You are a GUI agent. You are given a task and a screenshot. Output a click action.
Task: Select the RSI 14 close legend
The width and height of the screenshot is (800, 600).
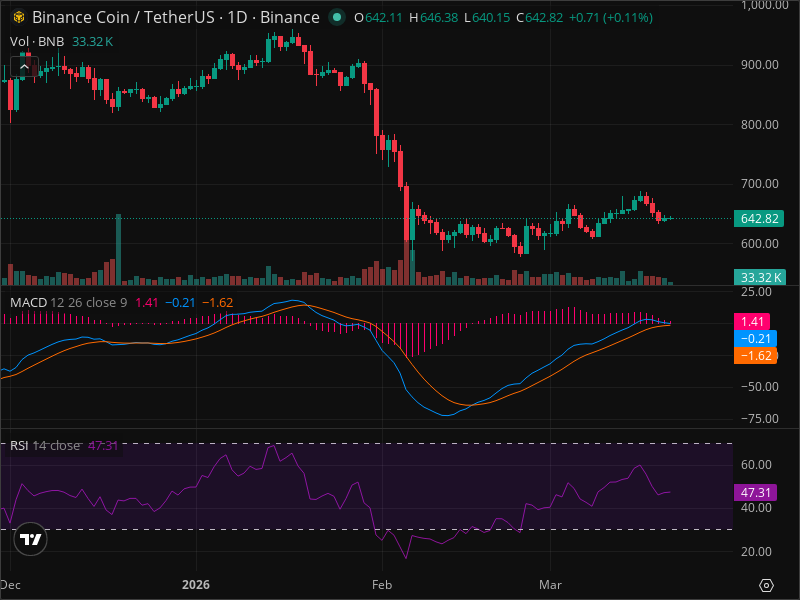pyautogui.click(x=45, y=445)
